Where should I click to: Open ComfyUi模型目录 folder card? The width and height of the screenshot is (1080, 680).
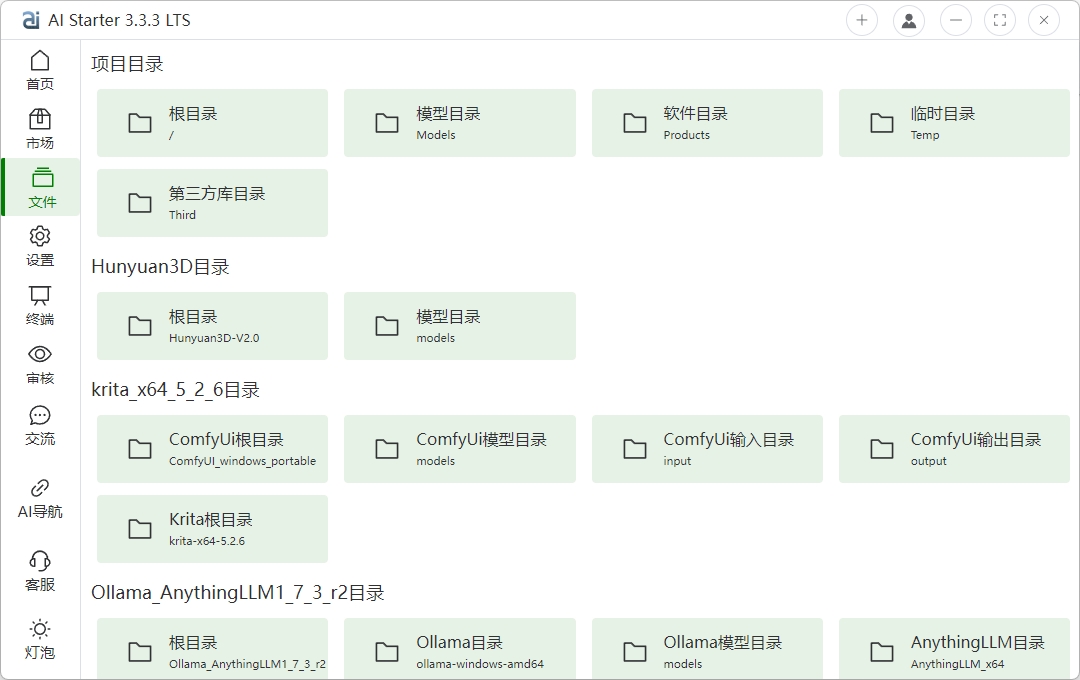click(459, 449)
